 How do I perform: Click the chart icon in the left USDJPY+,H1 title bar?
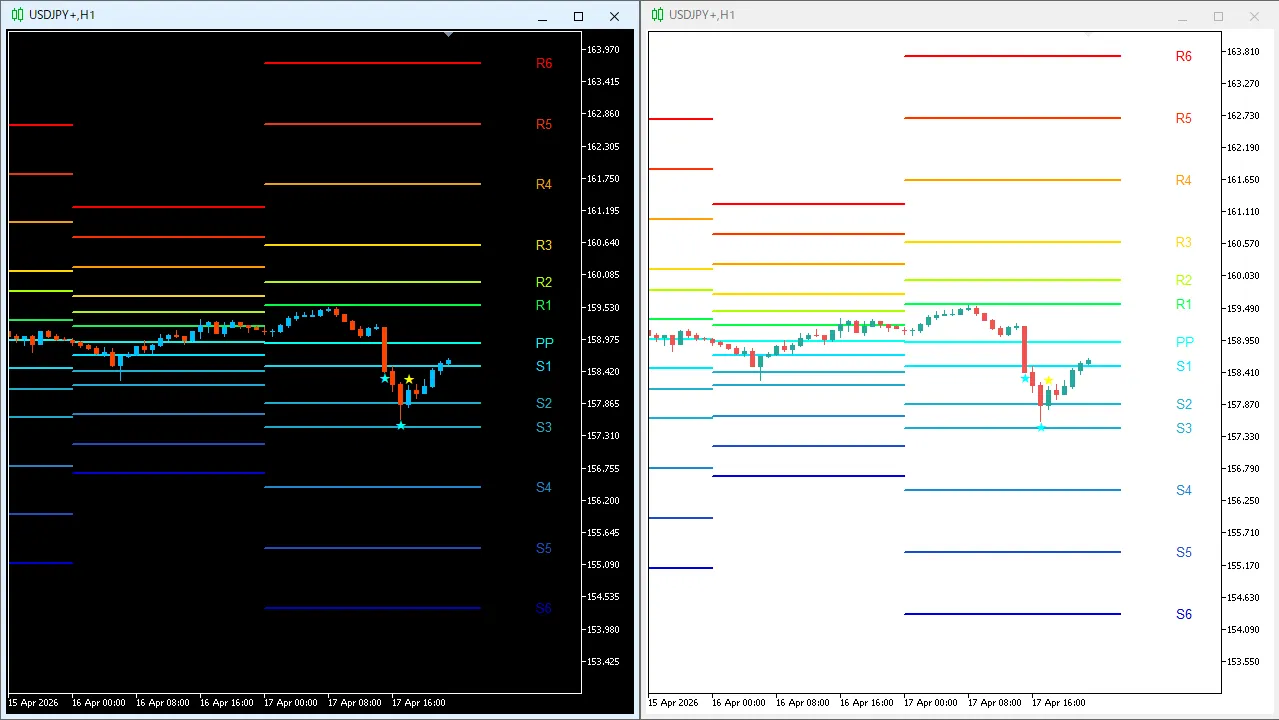17,16
